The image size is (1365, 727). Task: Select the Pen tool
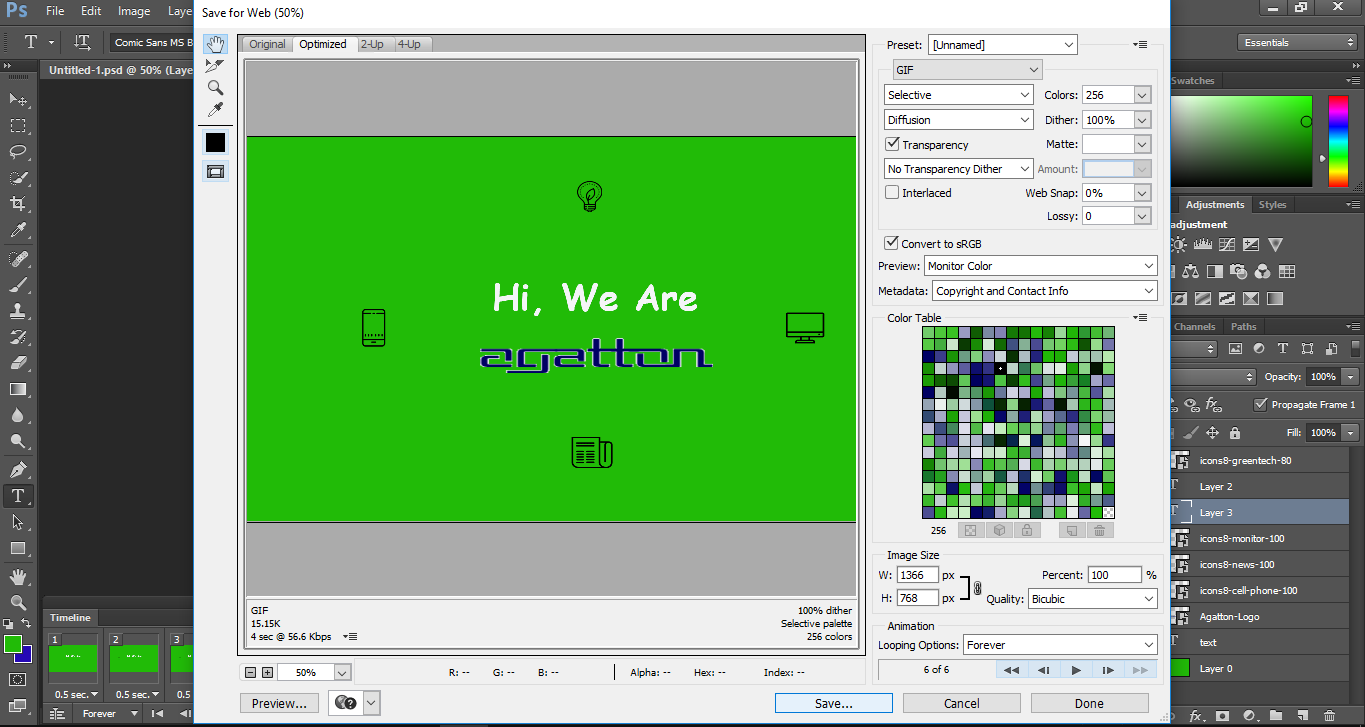pos(18,470)
